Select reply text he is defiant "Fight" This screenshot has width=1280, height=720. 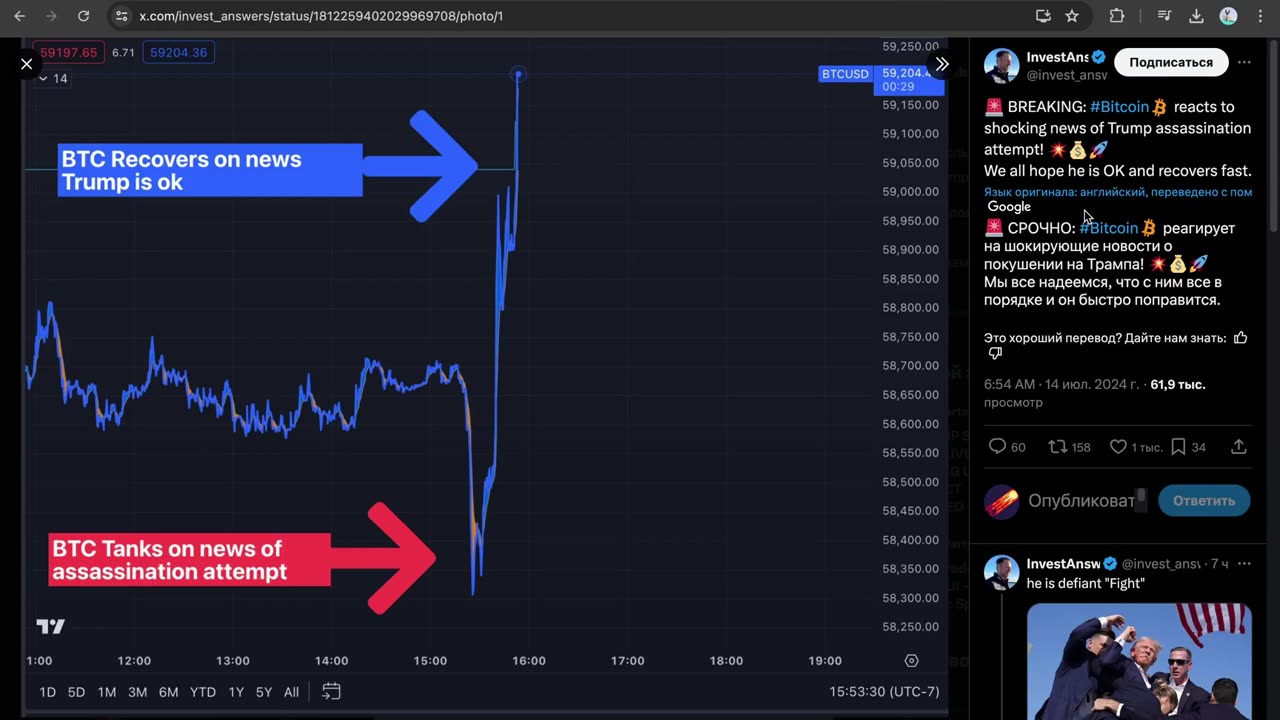click(1085, 583)
